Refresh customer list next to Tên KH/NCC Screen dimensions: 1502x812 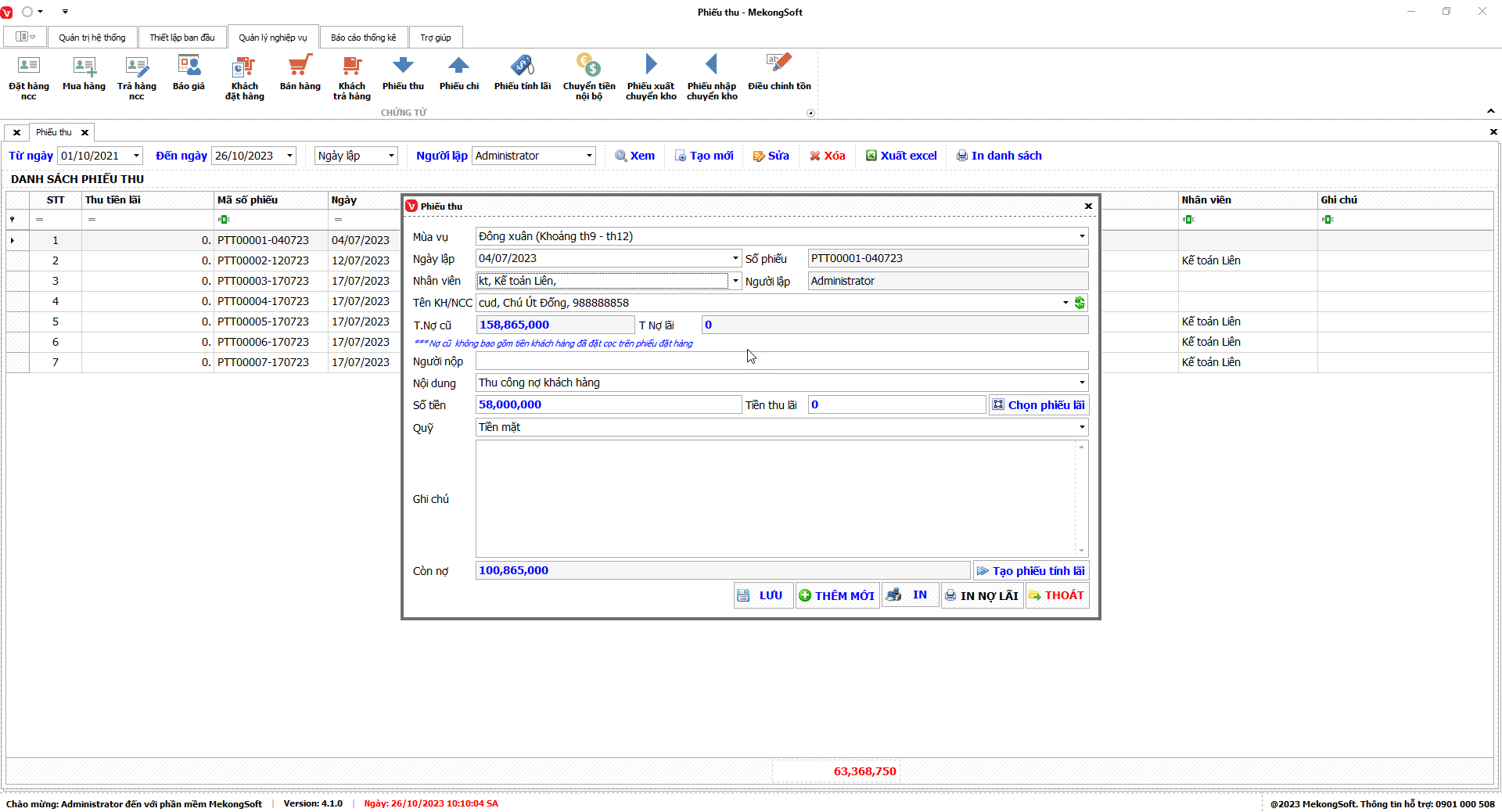point(1080,303)
